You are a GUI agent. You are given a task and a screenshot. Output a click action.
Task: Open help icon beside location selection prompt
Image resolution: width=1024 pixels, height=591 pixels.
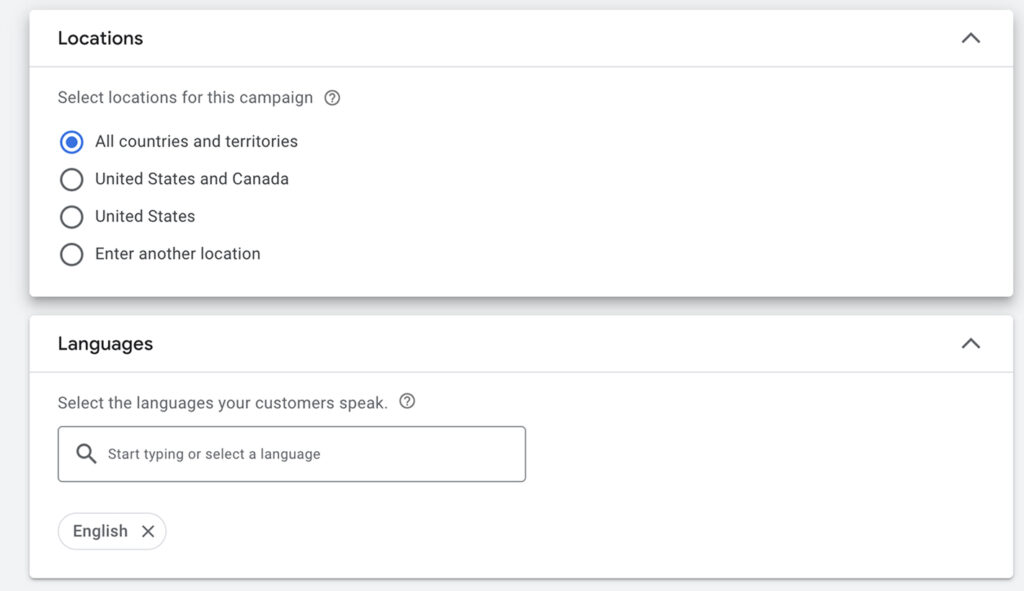click(333, 98)
